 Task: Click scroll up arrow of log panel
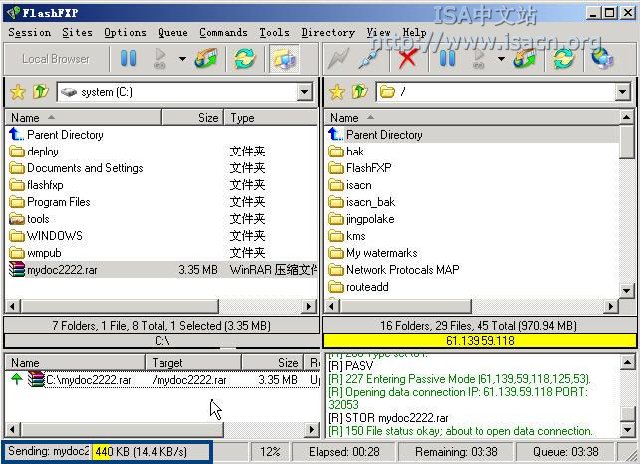tap(627, 362)
